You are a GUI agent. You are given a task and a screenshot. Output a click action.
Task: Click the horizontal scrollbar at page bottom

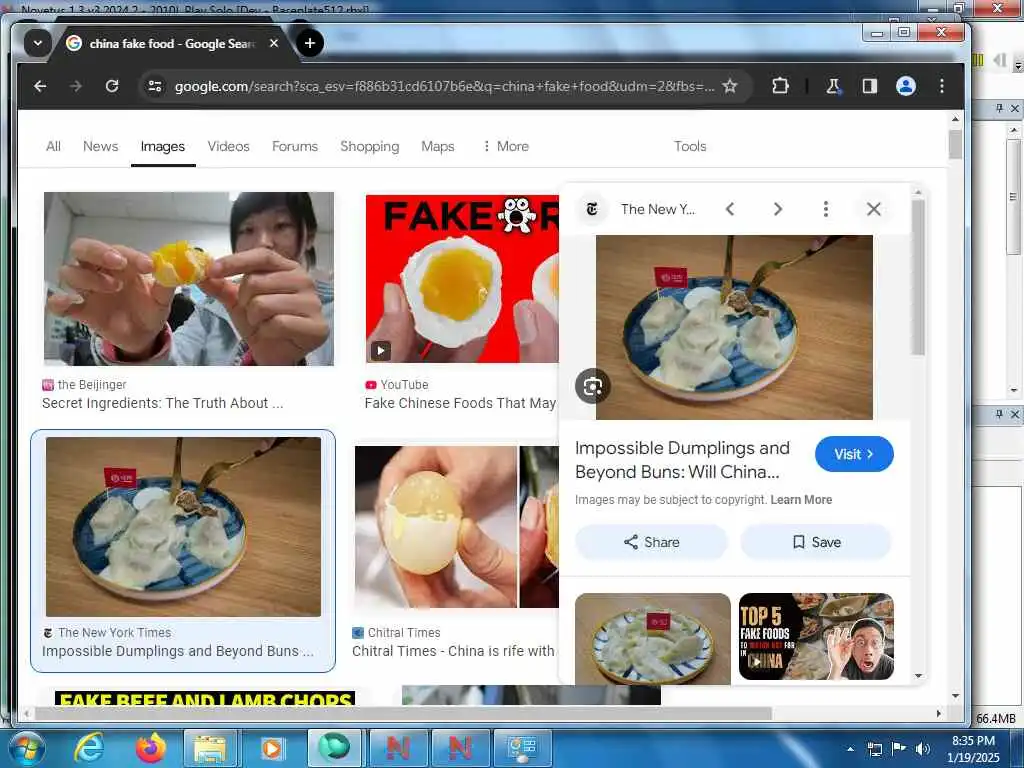(x=403, y=713)
